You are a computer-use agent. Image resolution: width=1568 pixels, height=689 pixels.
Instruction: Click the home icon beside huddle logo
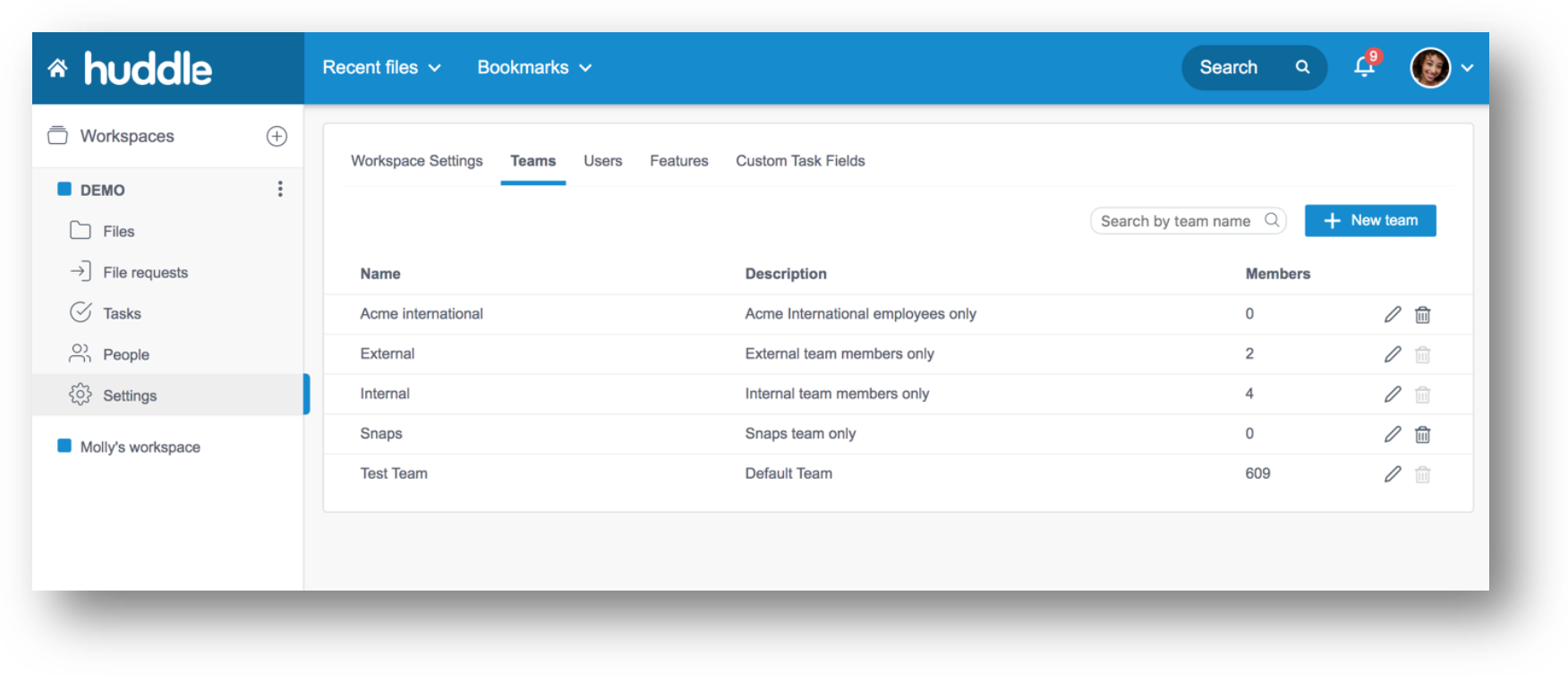[x=57, y=68]
